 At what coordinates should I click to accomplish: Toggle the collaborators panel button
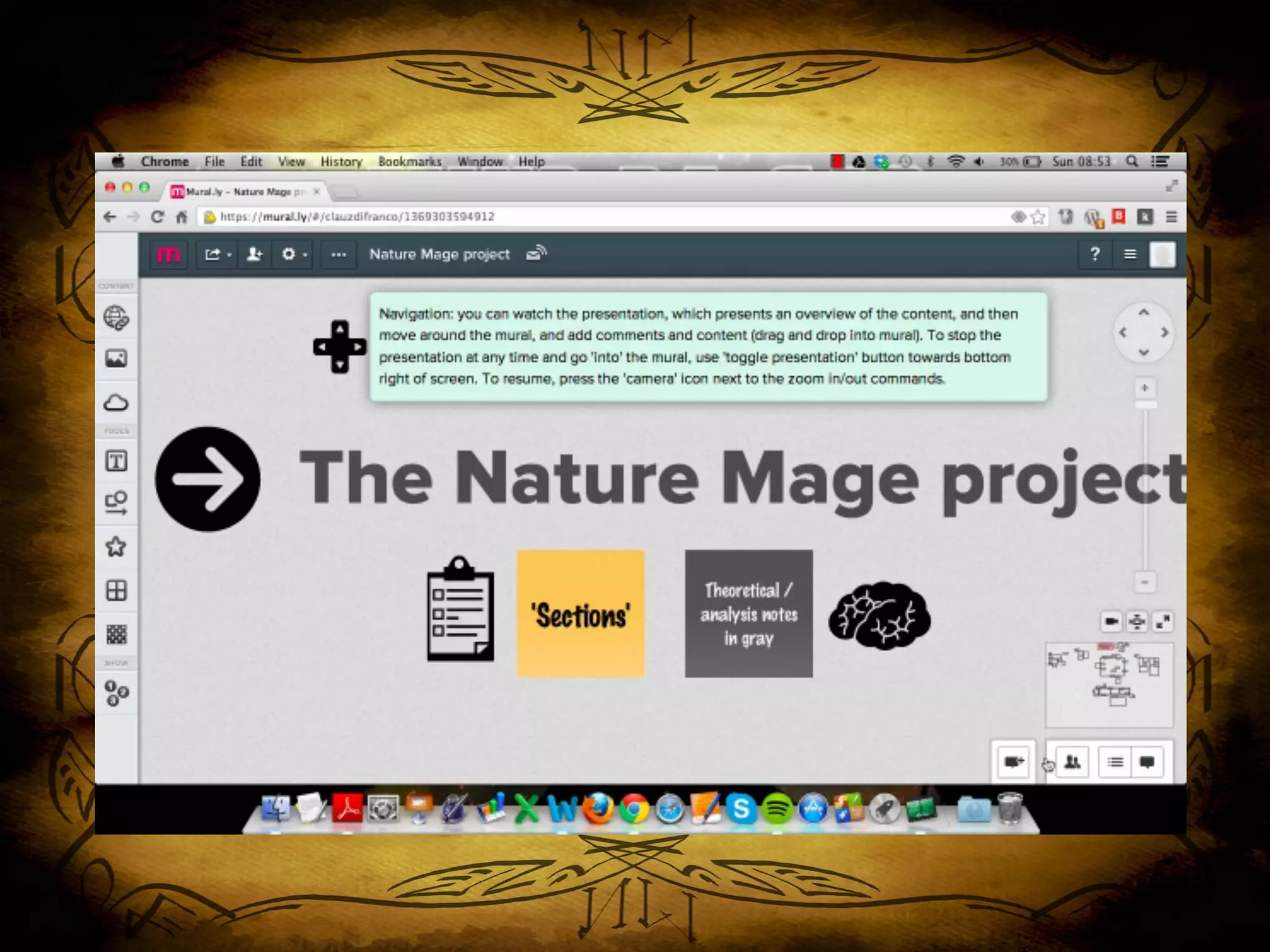tap(1072, 762)
